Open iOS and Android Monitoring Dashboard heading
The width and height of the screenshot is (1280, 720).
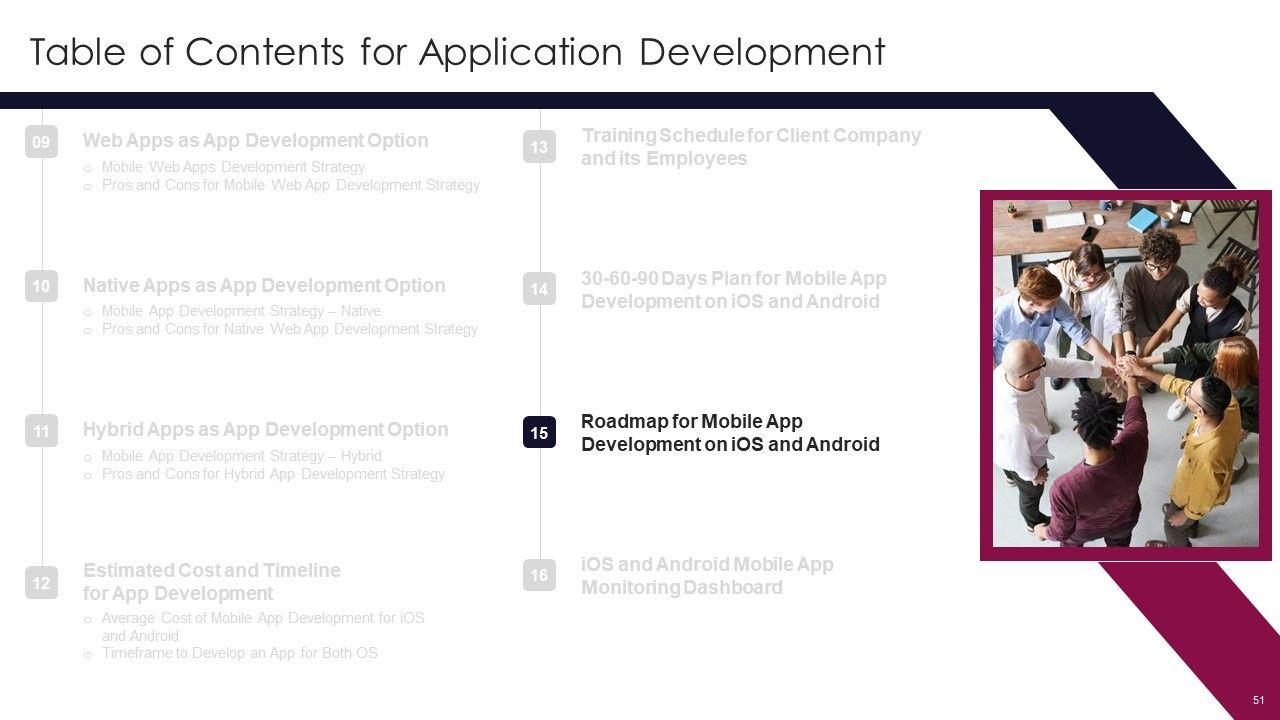tap(707, 576)
